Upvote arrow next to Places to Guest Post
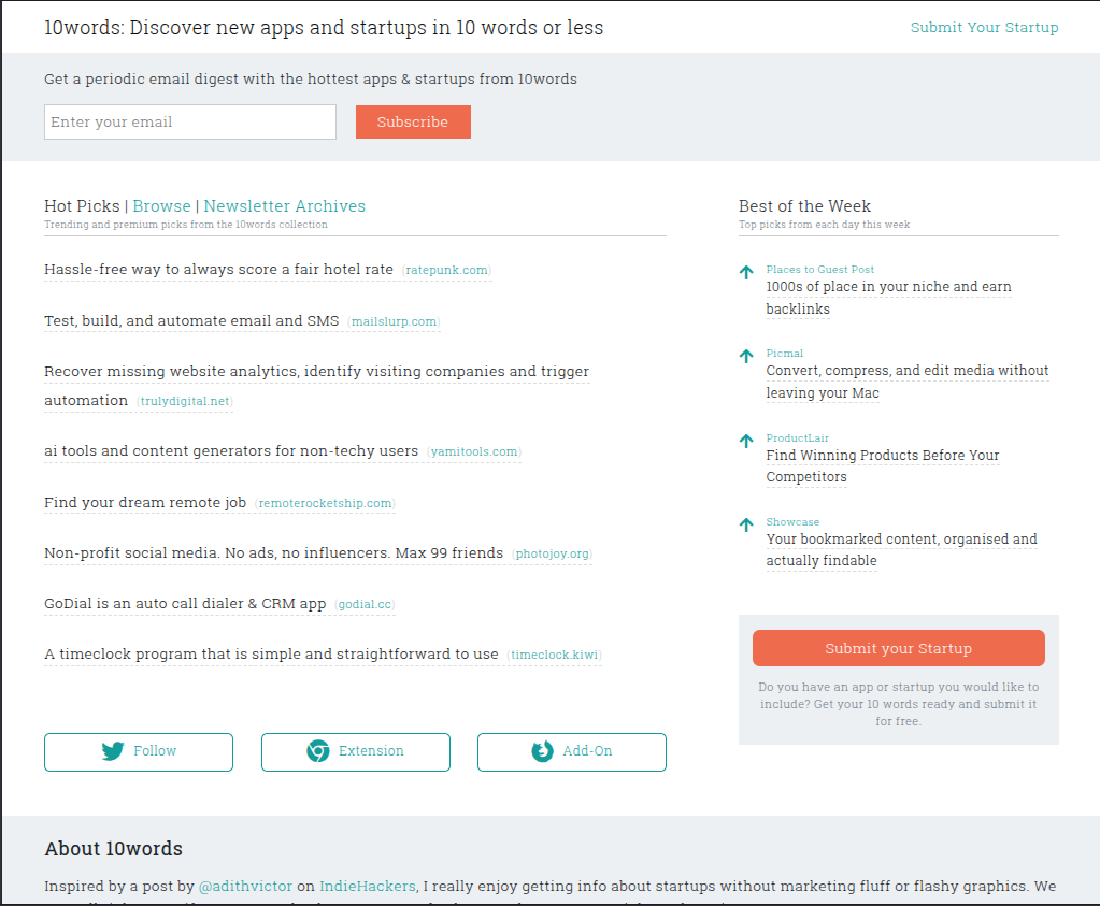Viewport: 1100px width, 906px height. (x=746, y=272)
